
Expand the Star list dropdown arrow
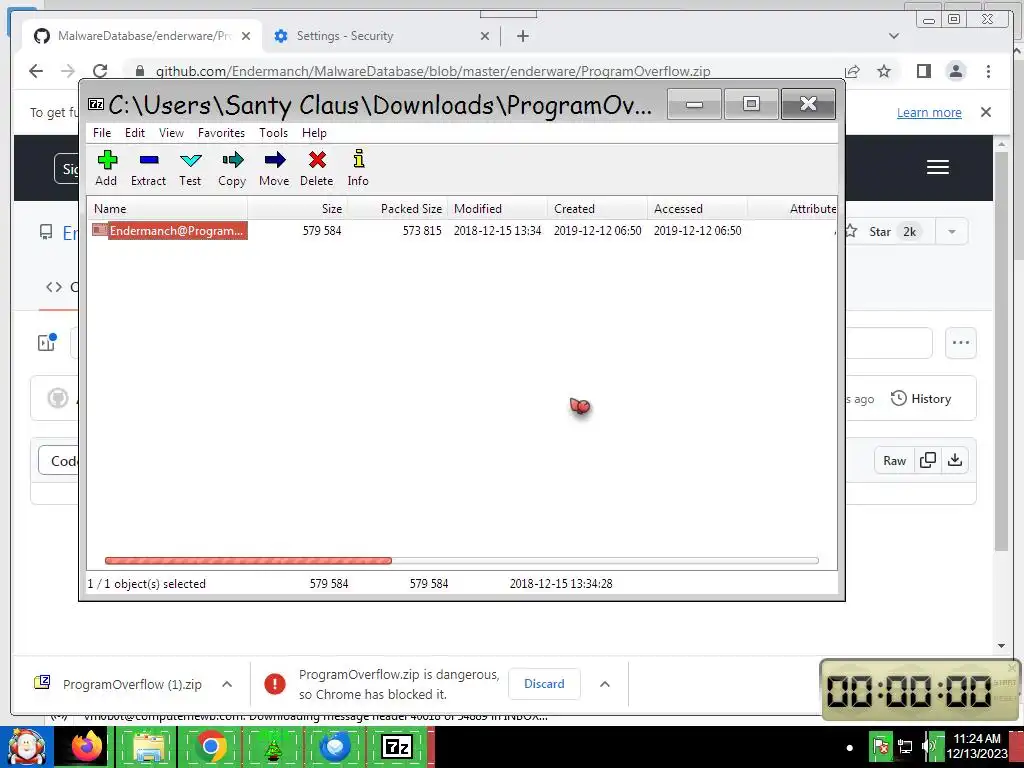pyautogui.click(x=952, y=231)
